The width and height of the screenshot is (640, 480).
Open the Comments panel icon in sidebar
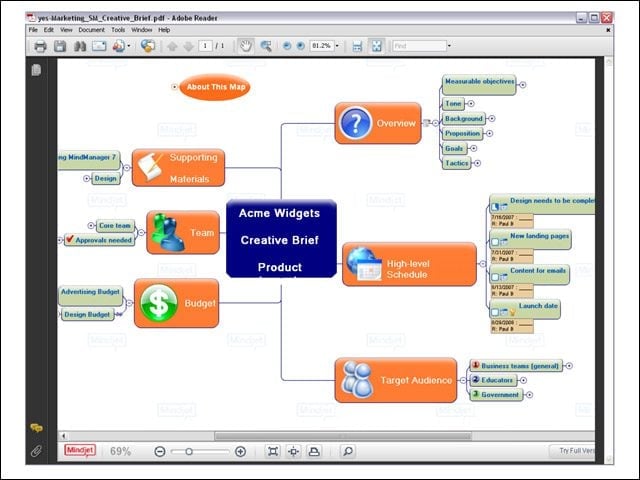(x=36, y=428)
